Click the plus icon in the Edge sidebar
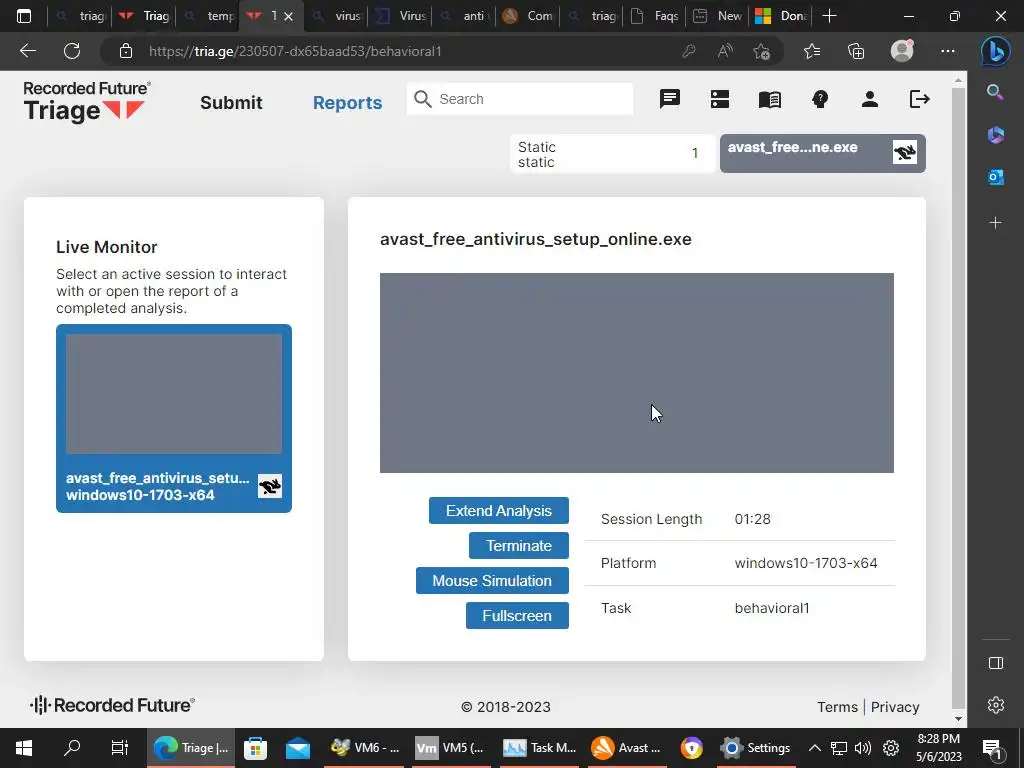Viewport: 1024px width, 768px height. pos(995,223)
